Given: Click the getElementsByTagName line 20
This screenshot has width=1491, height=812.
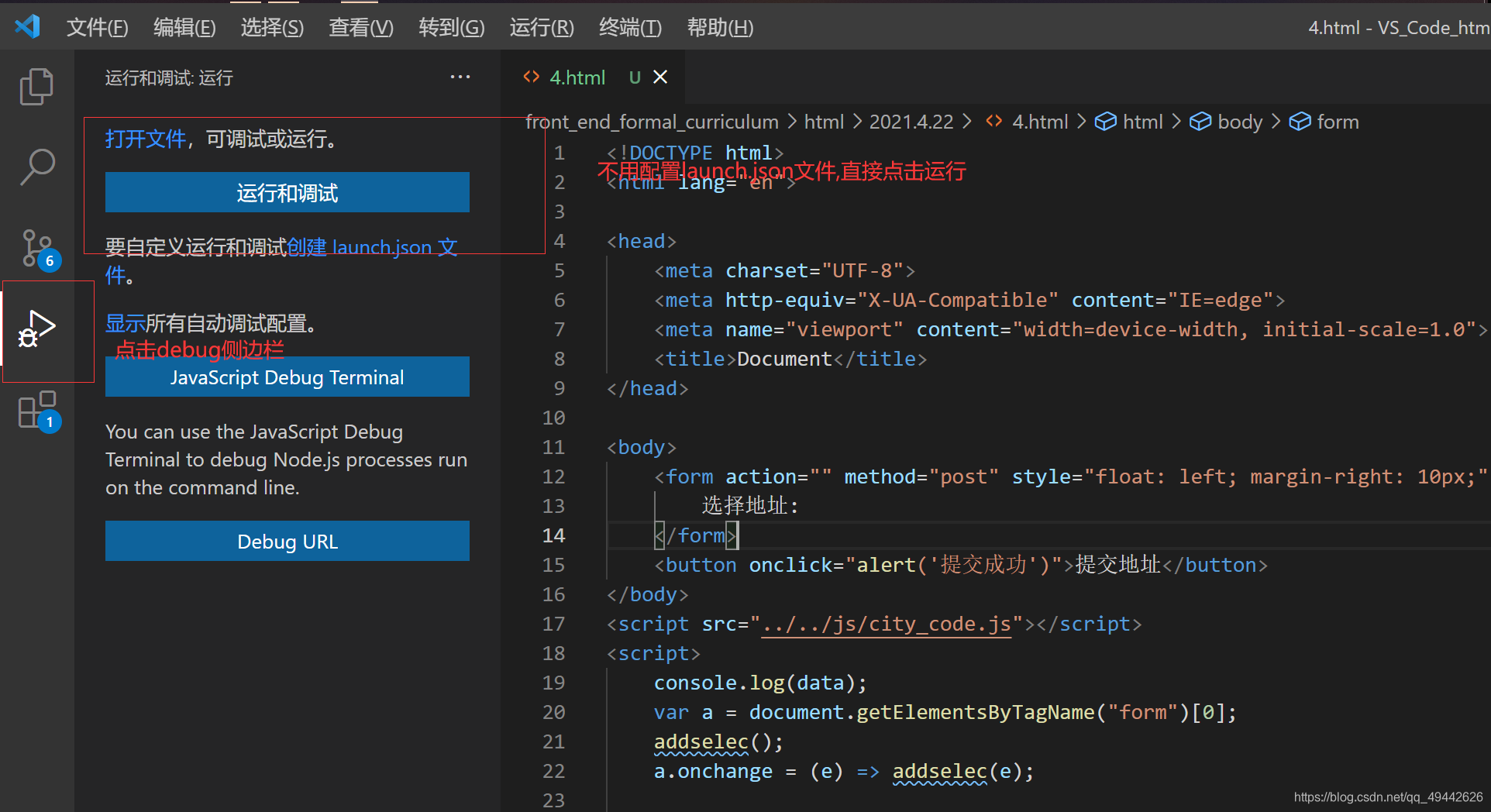Looking at the screenshot, I should coord(945,712).
